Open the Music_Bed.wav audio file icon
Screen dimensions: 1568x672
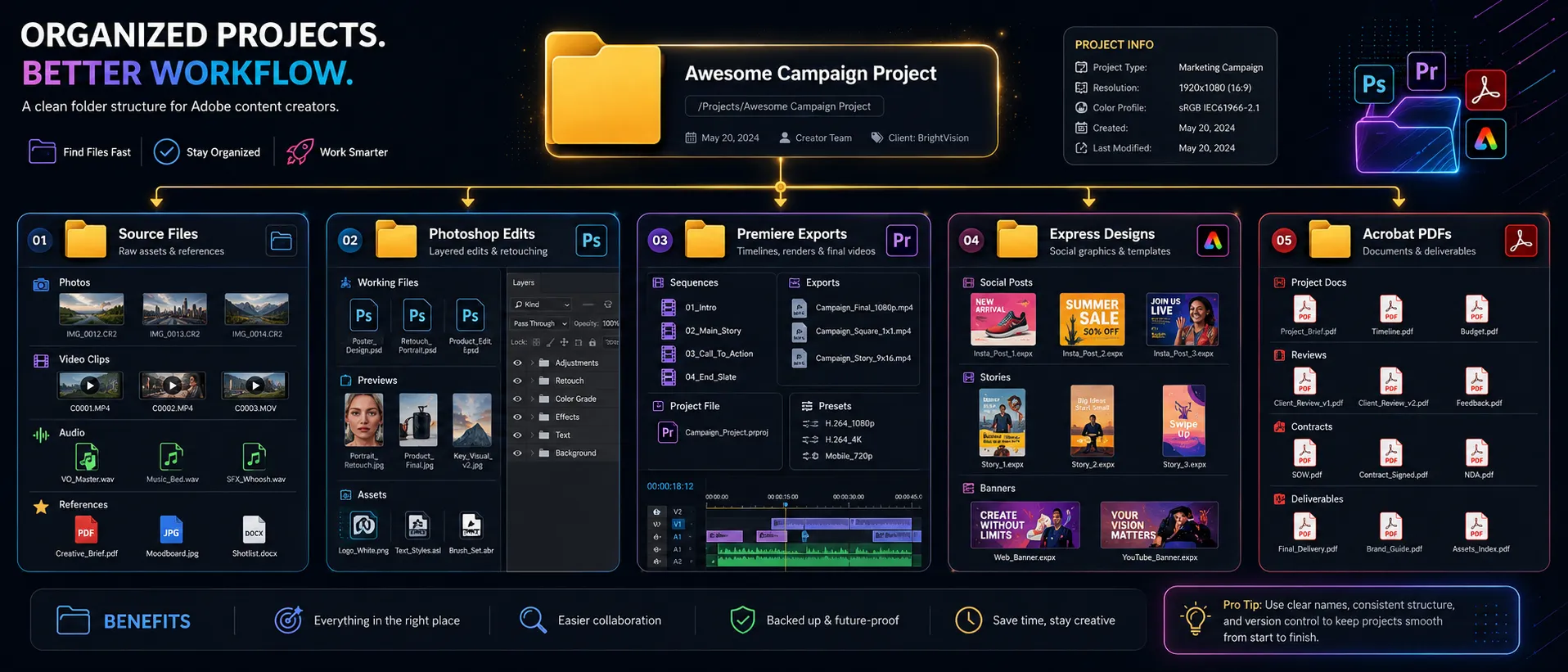click(x=171, y=457)
